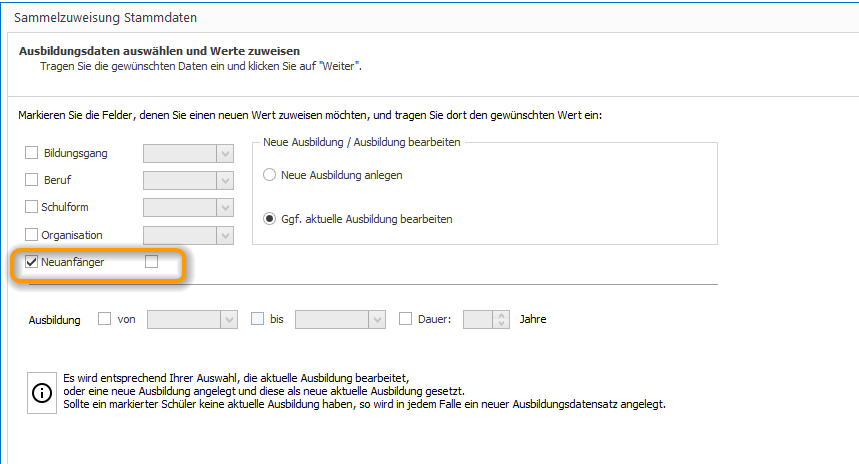
Task: Check the Schulform field checkbox
Action: tap(32, 207)
